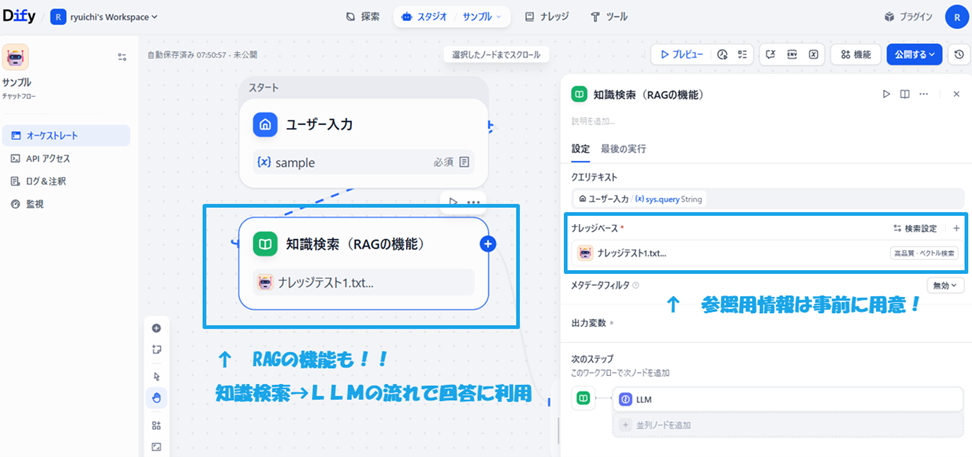Close the 知識検索 settings panel
The width and height of the screenshot is (972, 457).
956,94
